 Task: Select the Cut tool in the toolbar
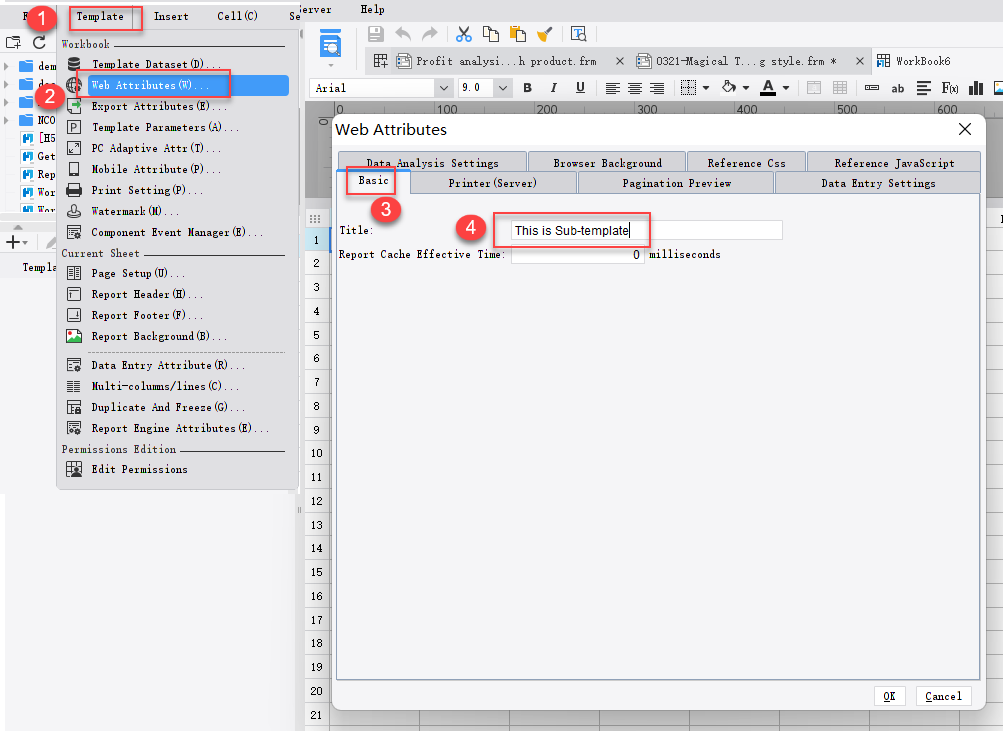click(463, 33)
